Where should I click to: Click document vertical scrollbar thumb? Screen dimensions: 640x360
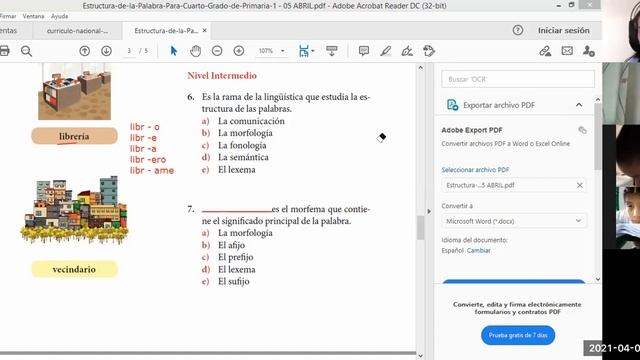(420, 227)
